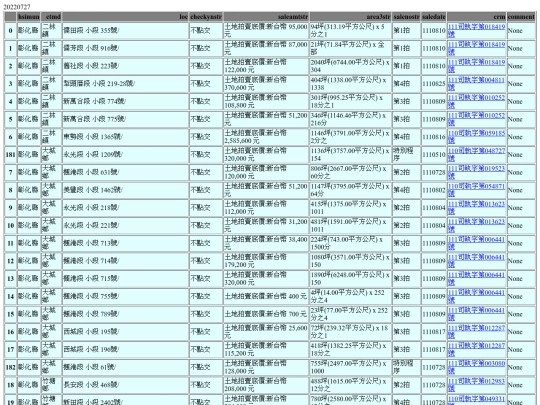Viewport: 540px width, 405px height.
Task: Open the crm link in row 5
Action: point(476,119)
